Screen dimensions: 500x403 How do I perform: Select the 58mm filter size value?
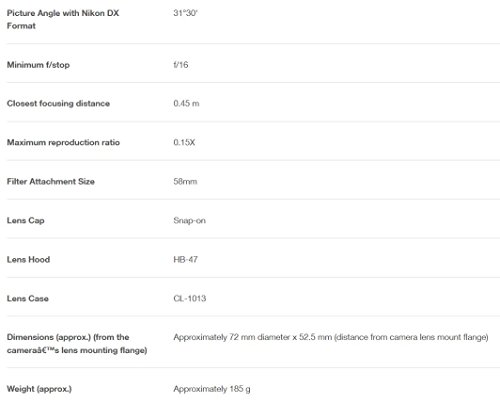[185, 181]
